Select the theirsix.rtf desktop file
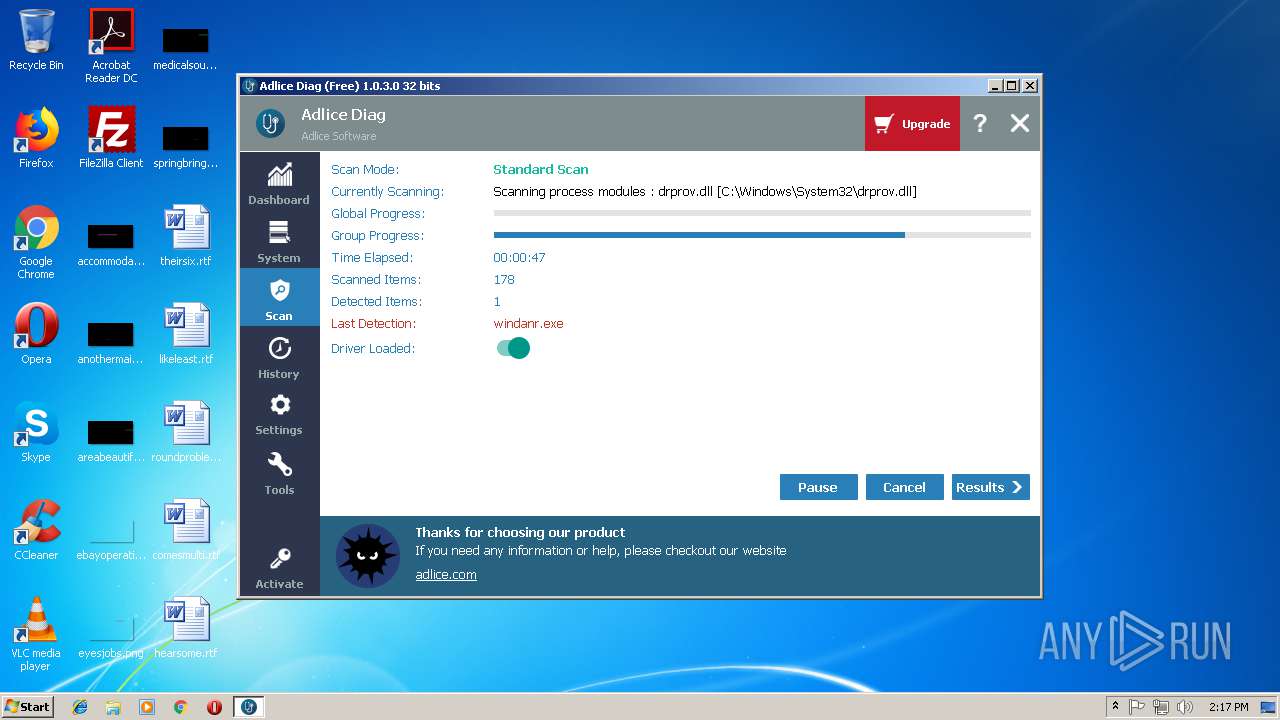Viewport: 1280px width, 720px height. coord(186,236)
